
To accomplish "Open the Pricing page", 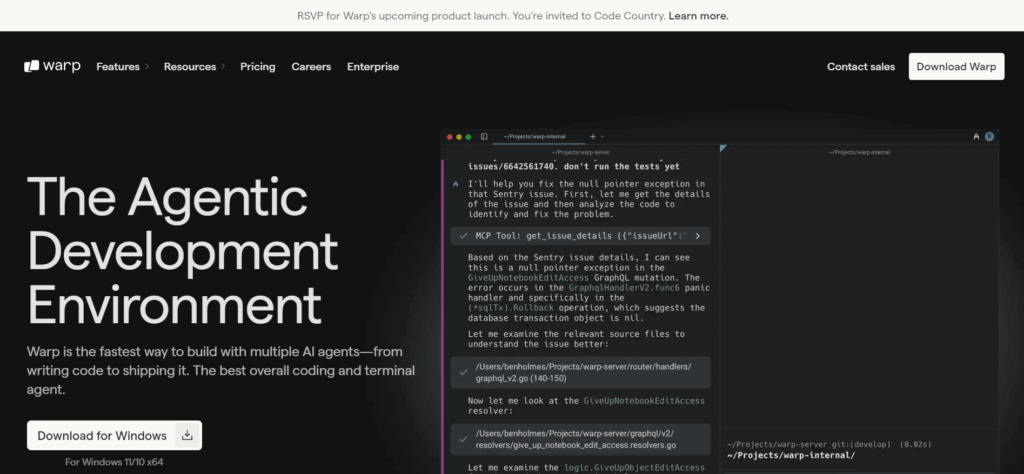I will click(257, 67).
